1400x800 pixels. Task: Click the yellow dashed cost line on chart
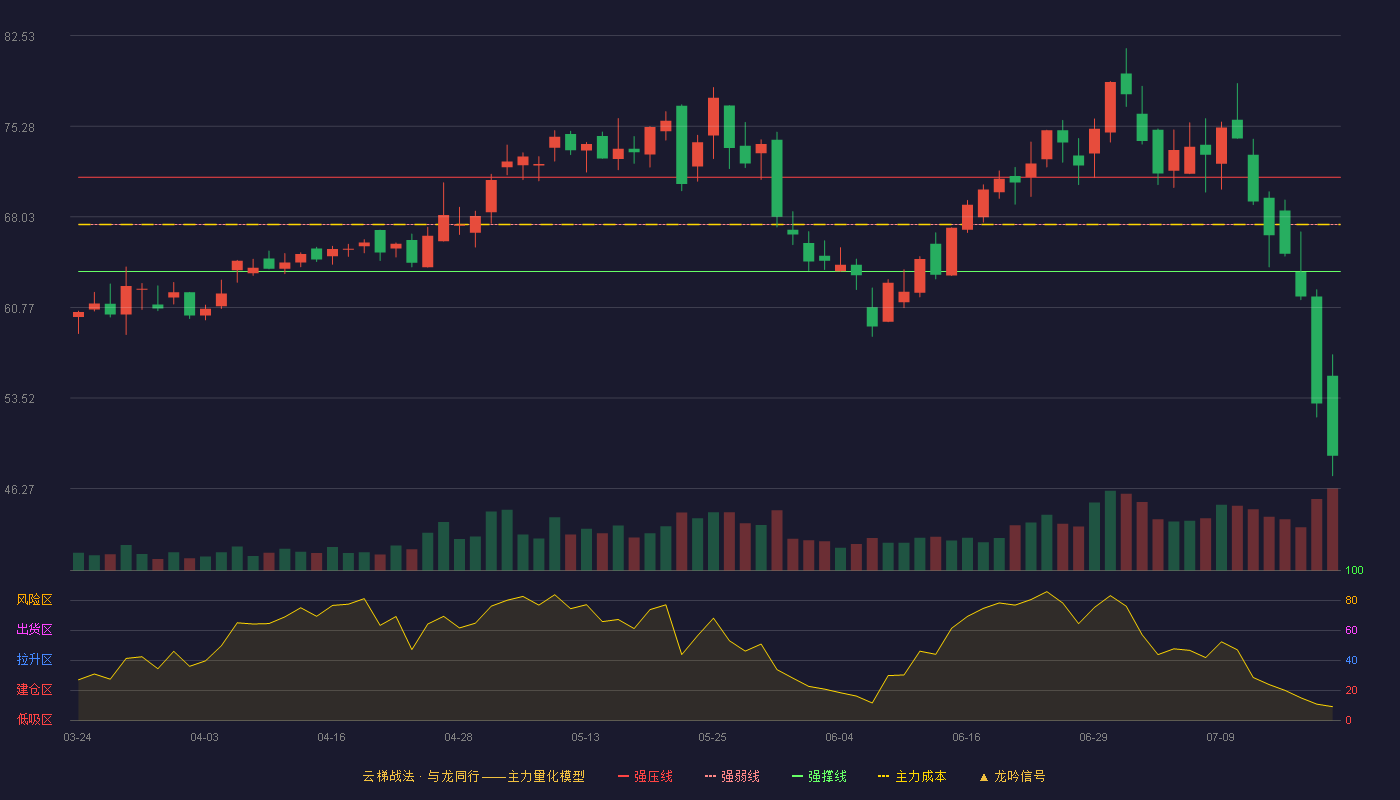(x=709, y=224)
